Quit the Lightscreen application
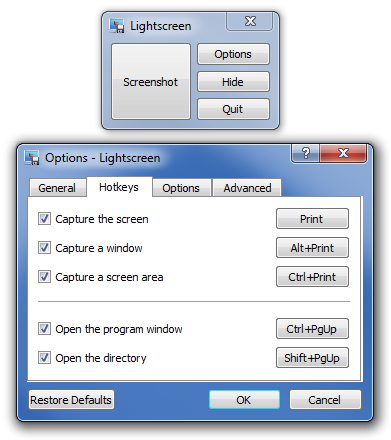391x440 pixels. (233, 109)
